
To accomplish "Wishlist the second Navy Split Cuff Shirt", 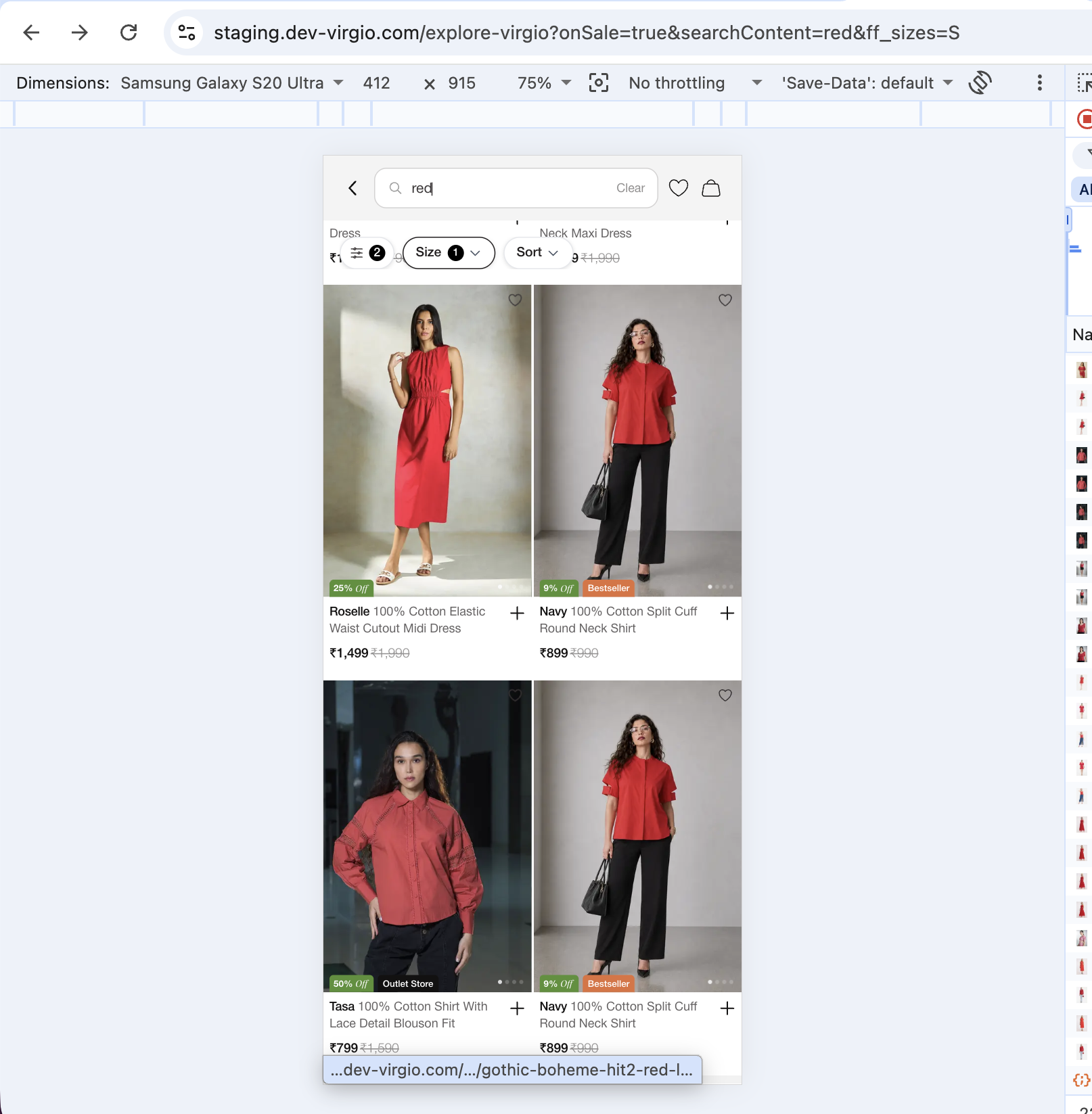I will point(725,695).
